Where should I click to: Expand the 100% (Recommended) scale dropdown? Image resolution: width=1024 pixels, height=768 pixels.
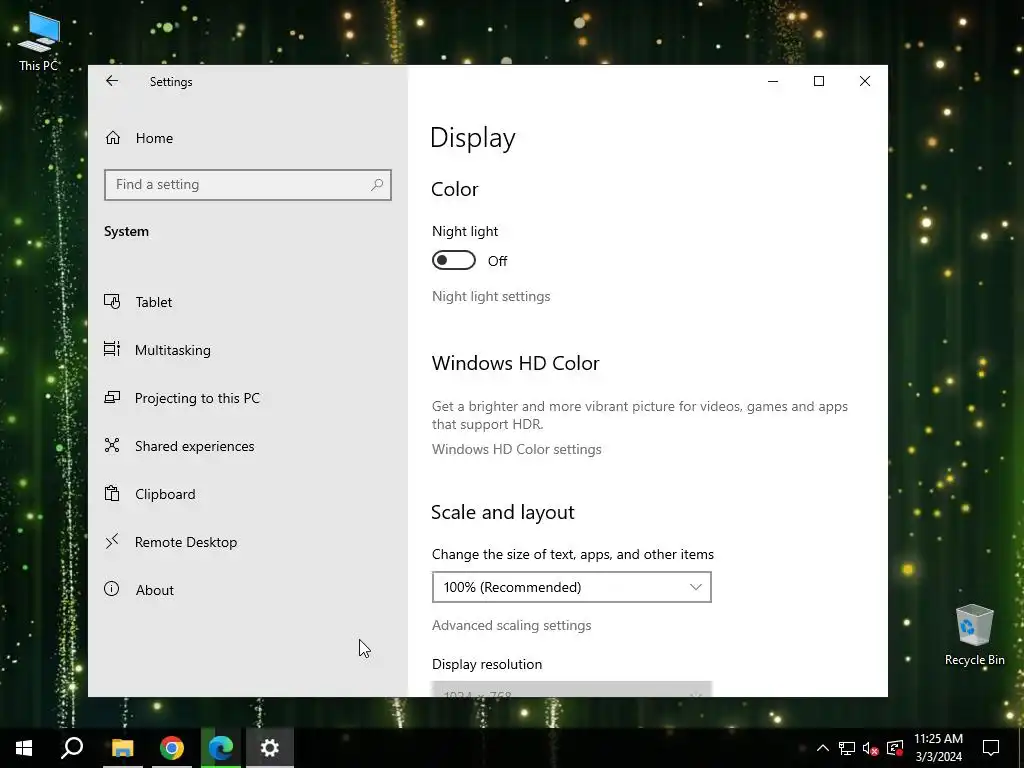(571, 587)
